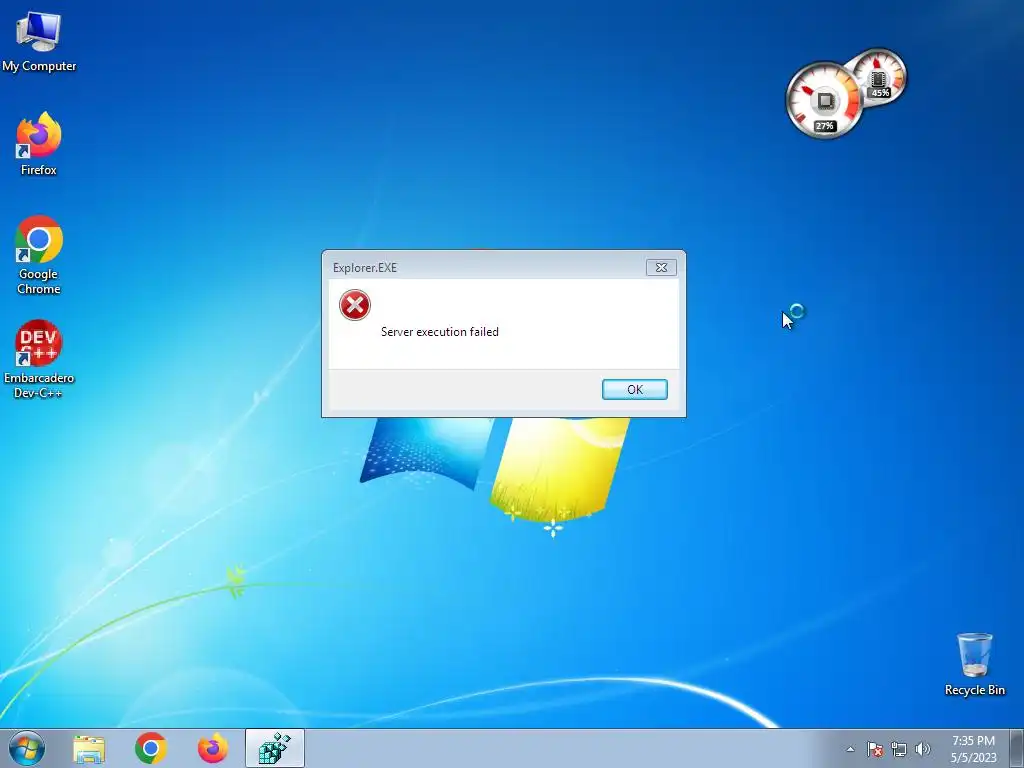The width and height of the screenshot is (1024, 768).
Task: Click the 'Server execution failed' message text
Action: click(440, 332)
